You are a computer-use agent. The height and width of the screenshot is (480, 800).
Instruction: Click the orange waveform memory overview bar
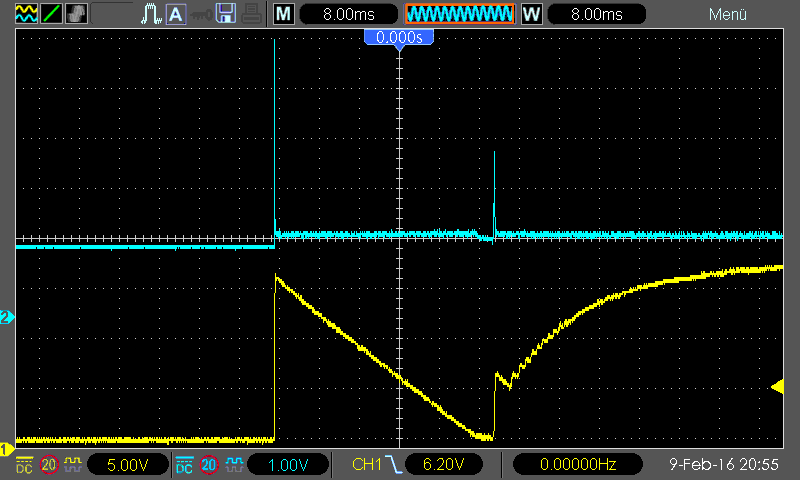pyautogui.click(x=460, y=14)
